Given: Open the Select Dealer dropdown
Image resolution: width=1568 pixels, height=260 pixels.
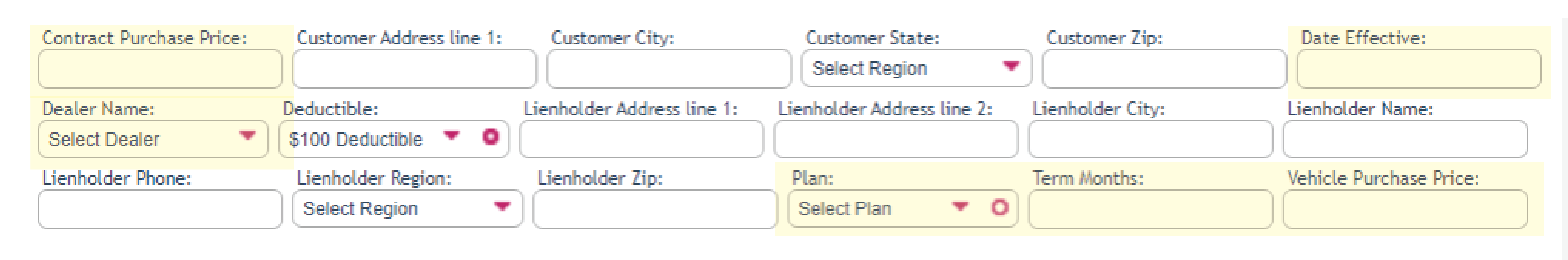Looking at the screenshot, I should coord(153,139).
